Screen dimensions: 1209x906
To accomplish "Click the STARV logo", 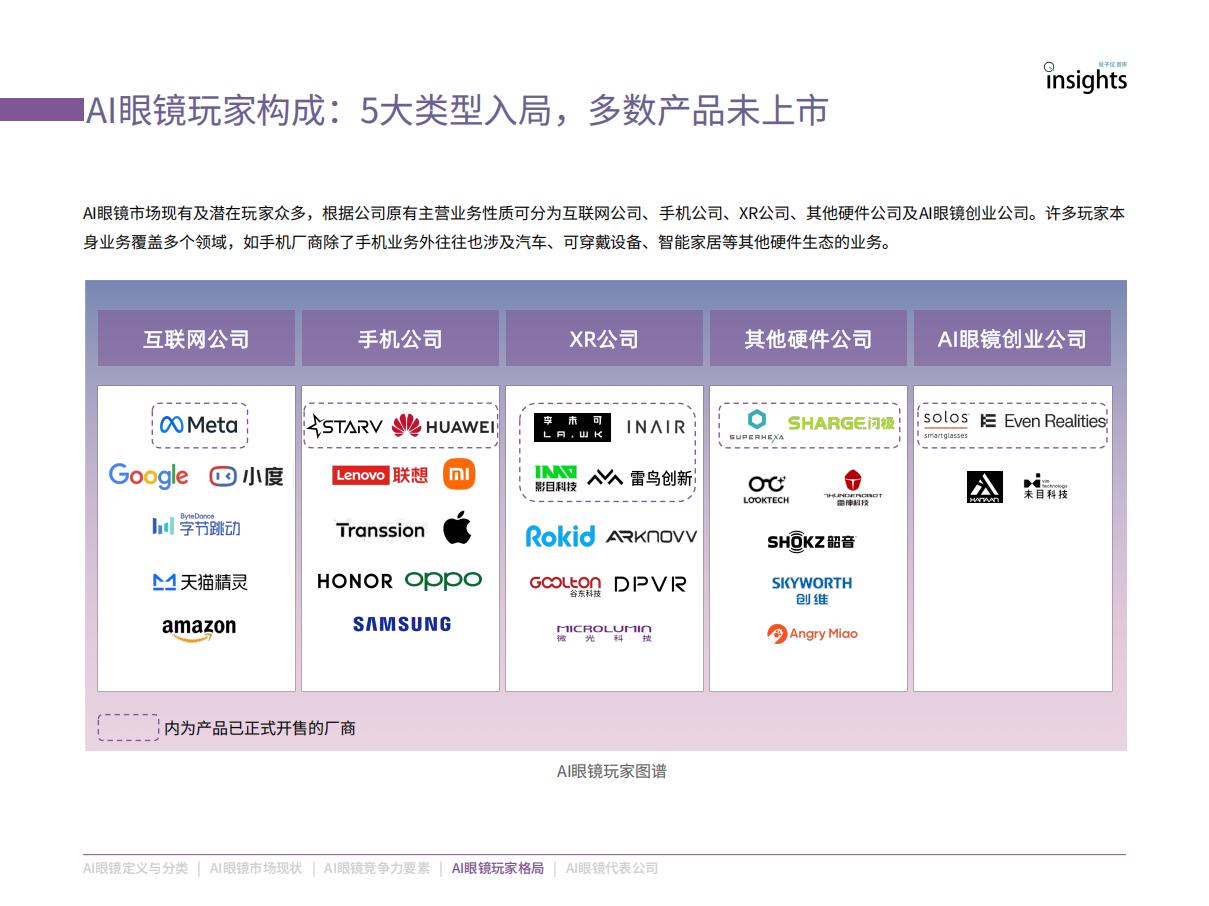I will click(x=345, y=427).
